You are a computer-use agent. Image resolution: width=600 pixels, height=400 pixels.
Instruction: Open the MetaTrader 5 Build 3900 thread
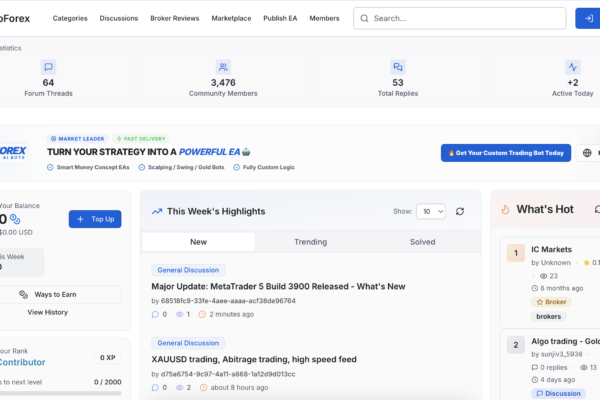278,286
